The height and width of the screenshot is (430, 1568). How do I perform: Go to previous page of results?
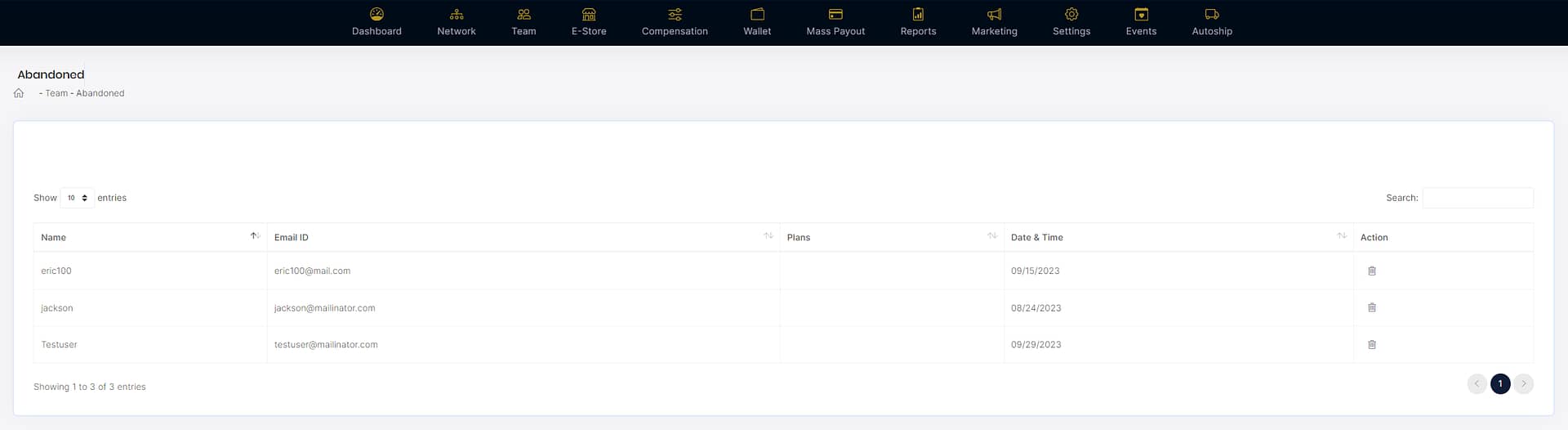(1477, 383)
